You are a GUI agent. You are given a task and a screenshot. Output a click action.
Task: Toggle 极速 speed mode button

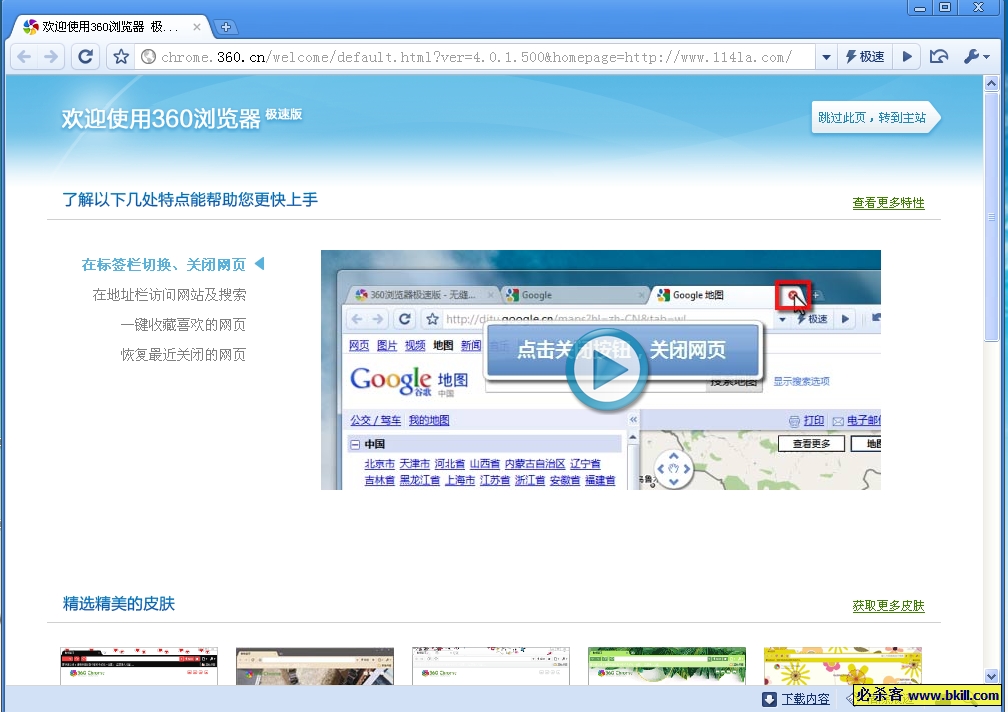coord(865,57)
